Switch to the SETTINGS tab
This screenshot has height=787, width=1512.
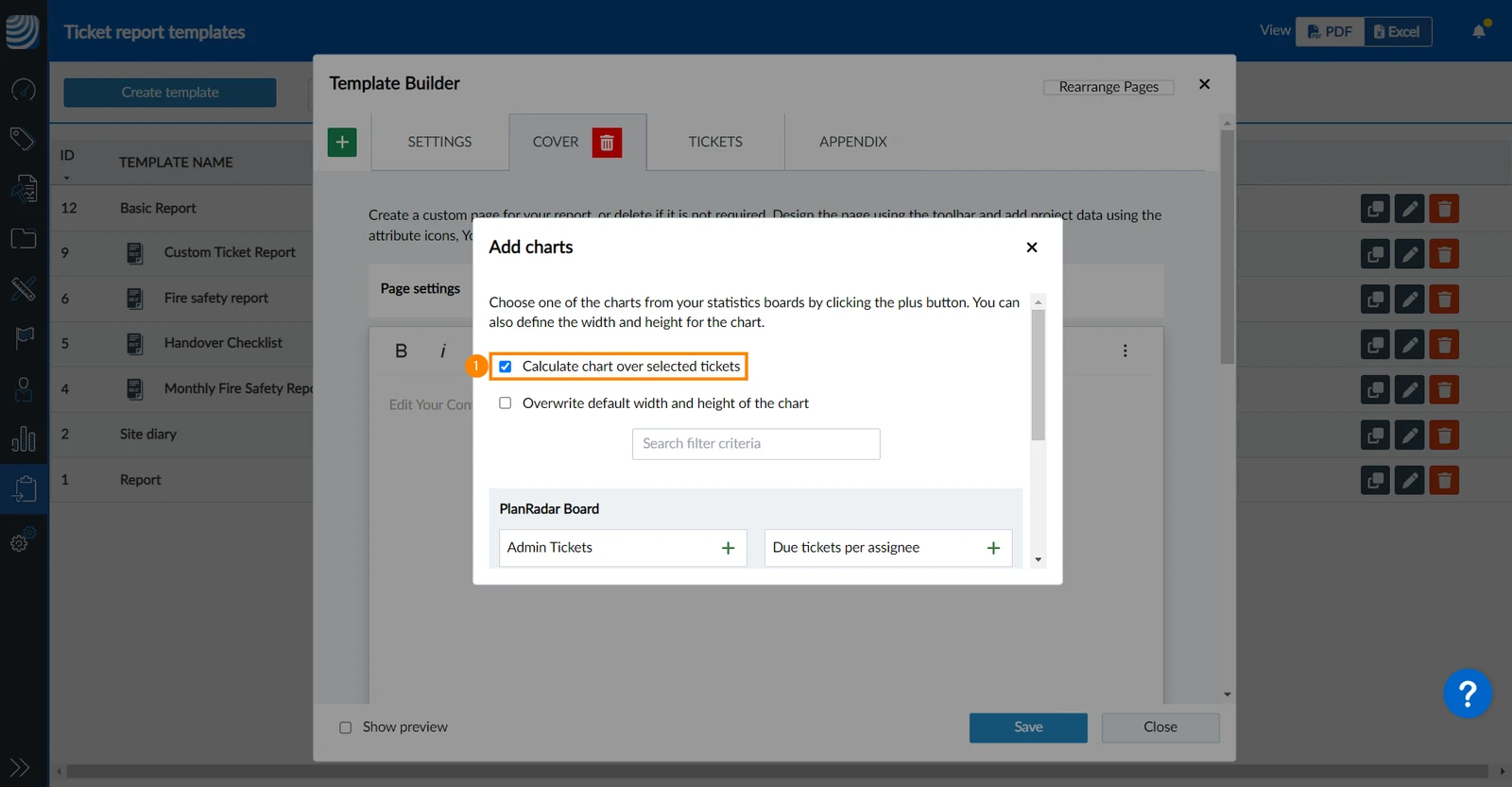(439, 142)
